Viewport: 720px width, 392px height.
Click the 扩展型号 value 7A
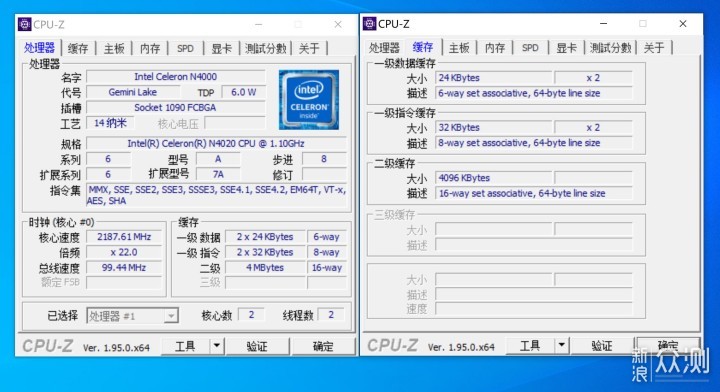coord(218,174)
